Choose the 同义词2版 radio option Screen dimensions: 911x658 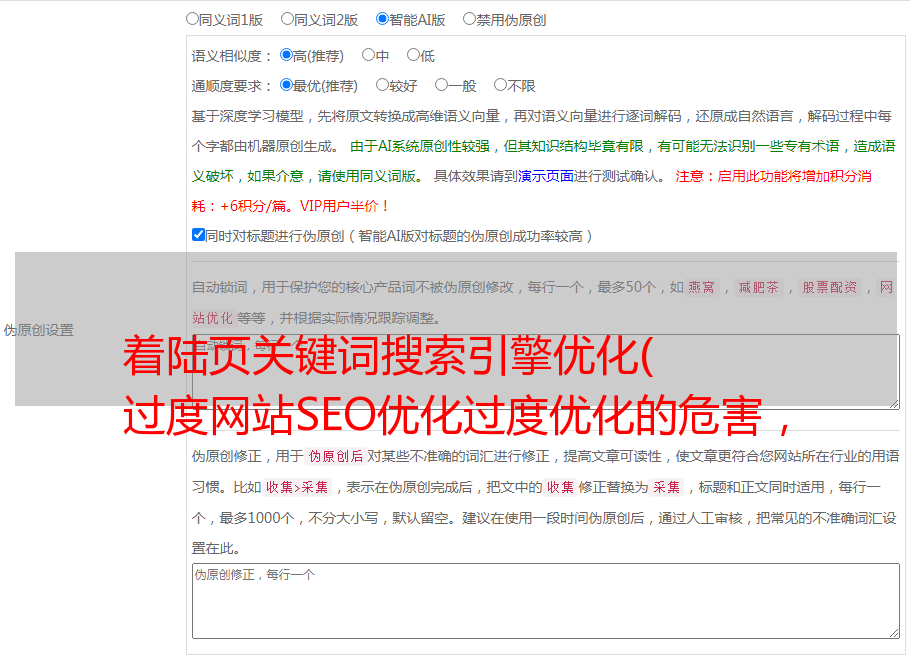[287, 19]
